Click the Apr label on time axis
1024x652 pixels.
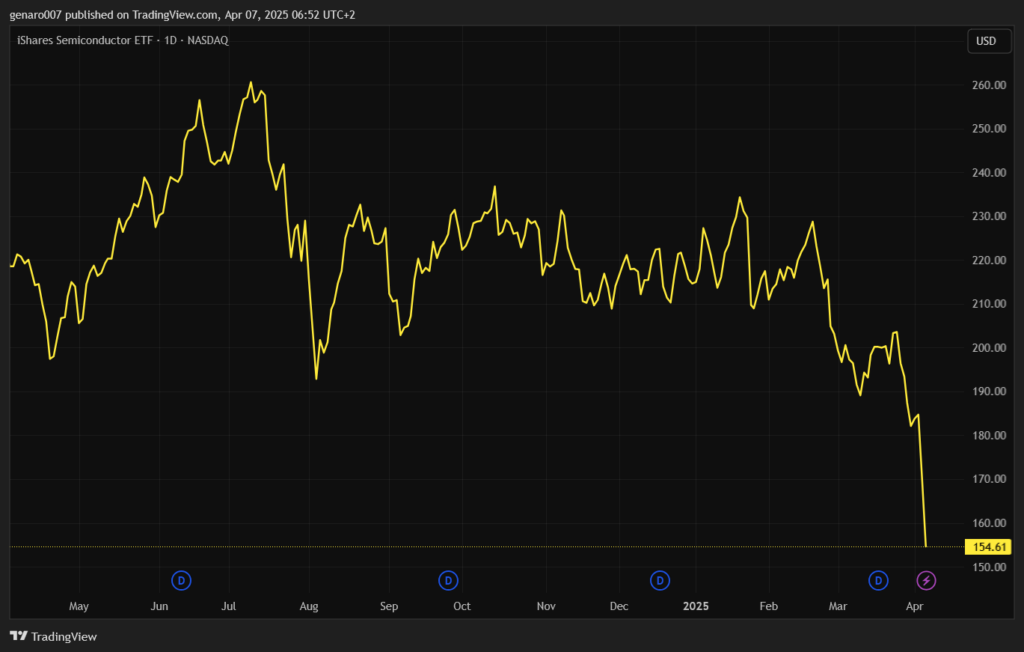914,606
